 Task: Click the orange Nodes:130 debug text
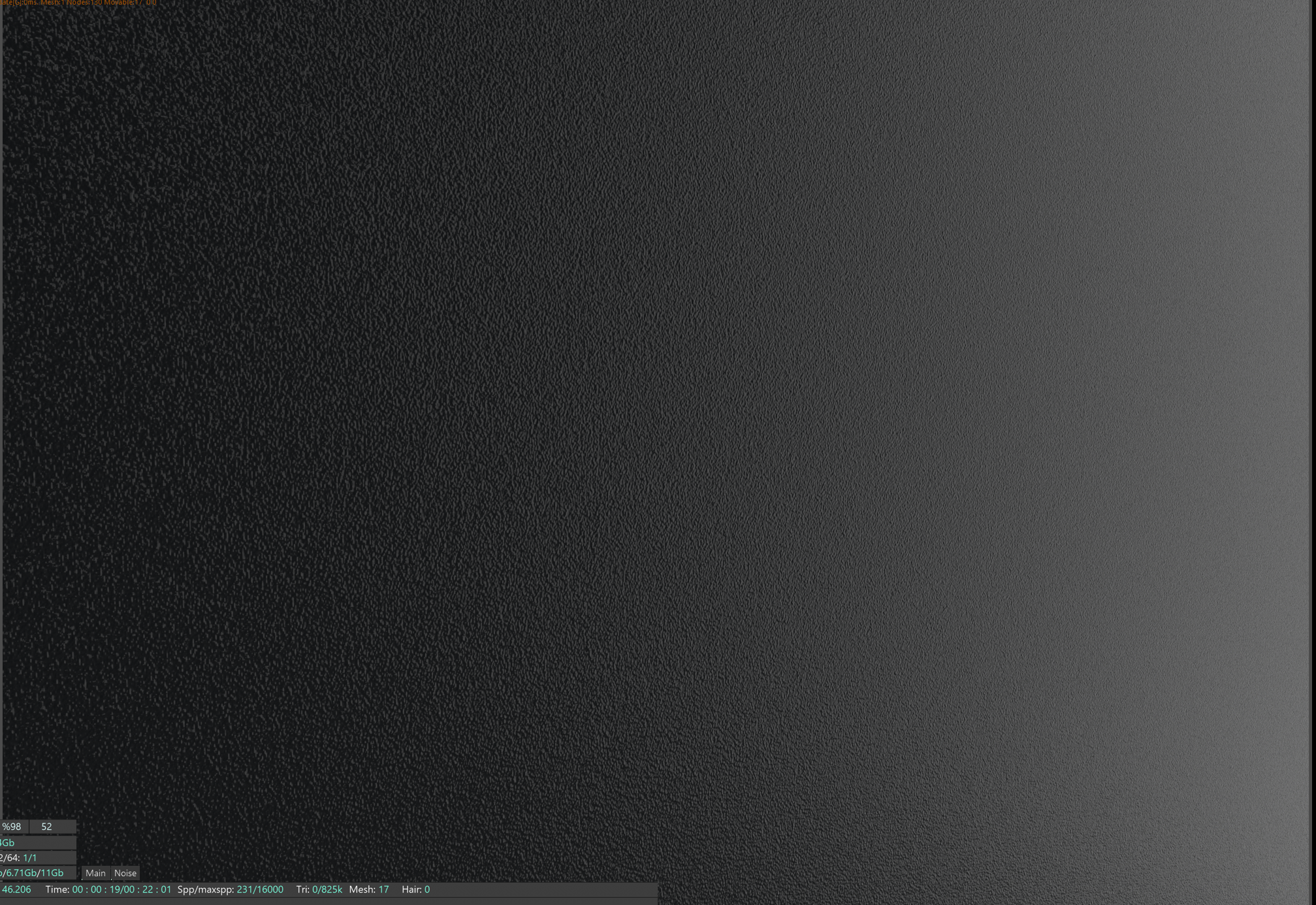coord(84,3)
